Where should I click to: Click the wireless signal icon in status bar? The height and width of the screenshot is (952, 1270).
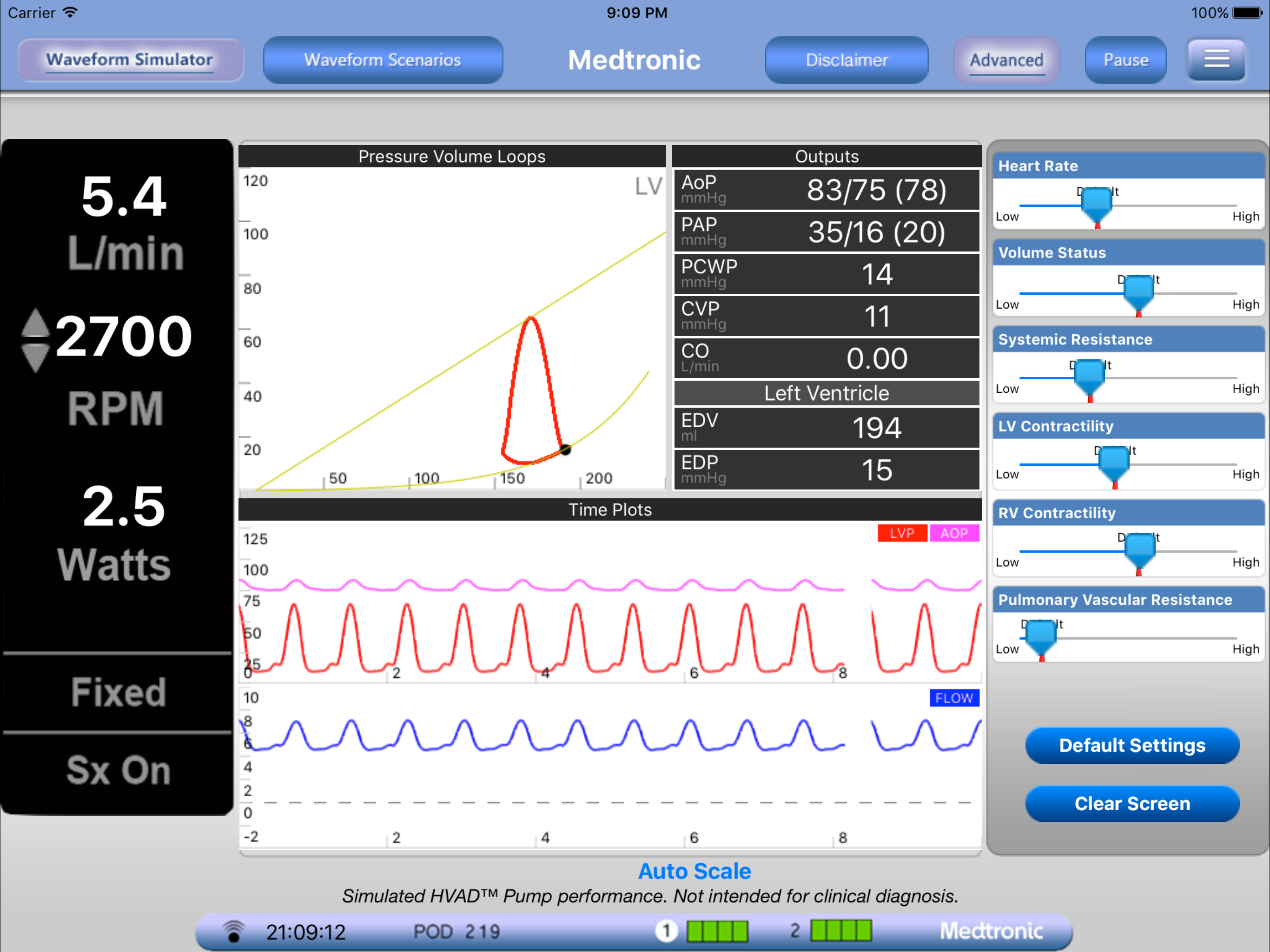point(233,930)
